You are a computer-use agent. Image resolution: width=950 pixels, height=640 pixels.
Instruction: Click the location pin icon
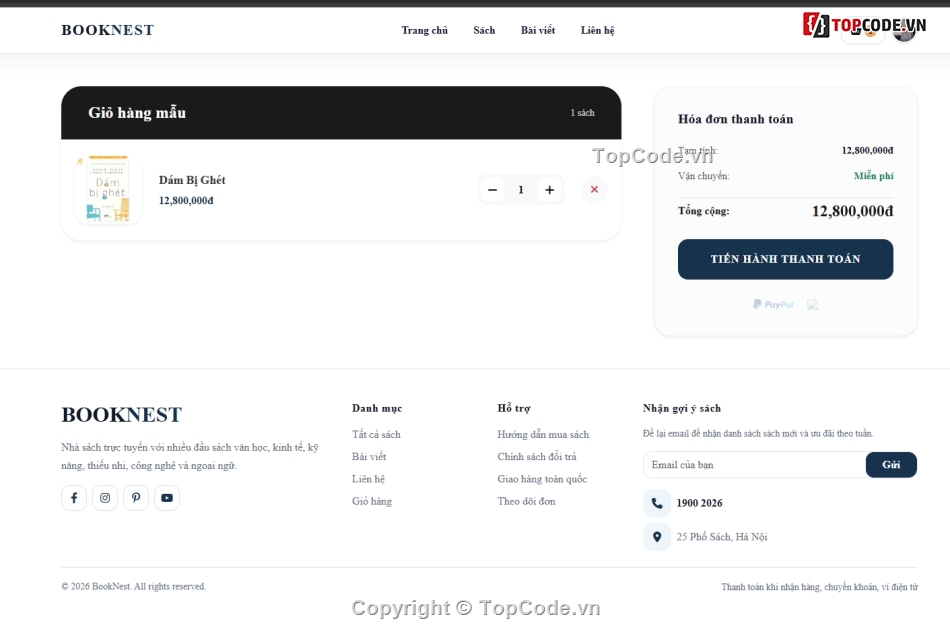click(657, 537)
